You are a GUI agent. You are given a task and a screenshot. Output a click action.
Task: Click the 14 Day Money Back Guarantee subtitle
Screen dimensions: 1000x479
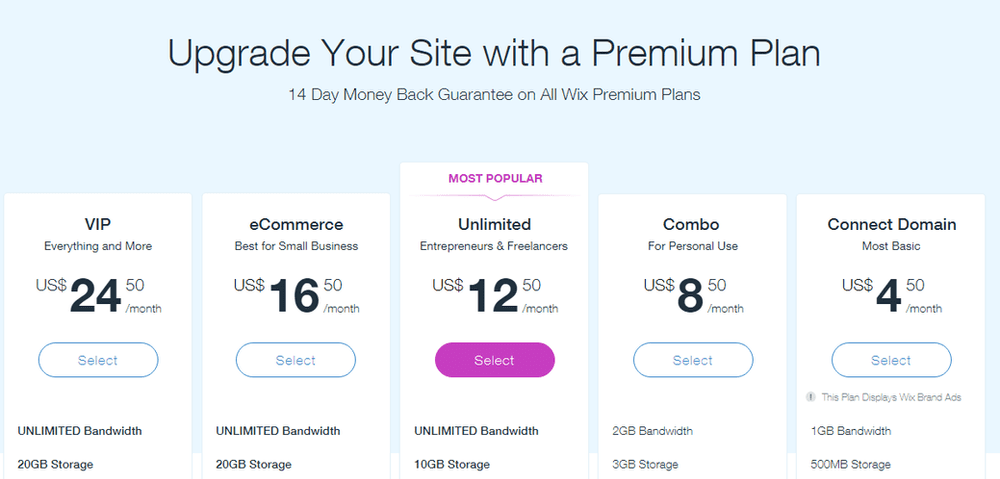(x=494, y=95)
